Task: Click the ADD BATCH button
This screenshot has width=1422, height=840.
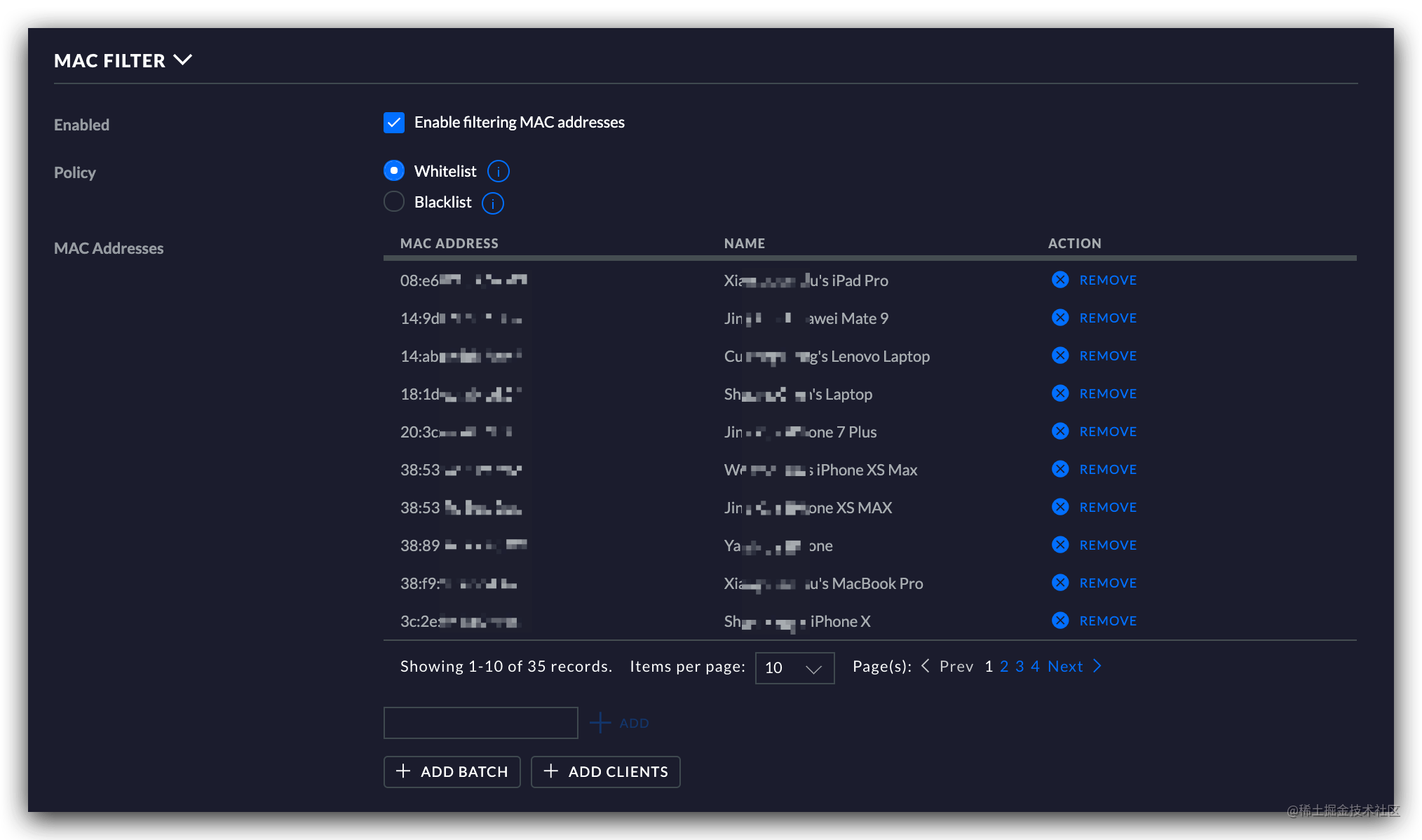Action: coord(452,771)
